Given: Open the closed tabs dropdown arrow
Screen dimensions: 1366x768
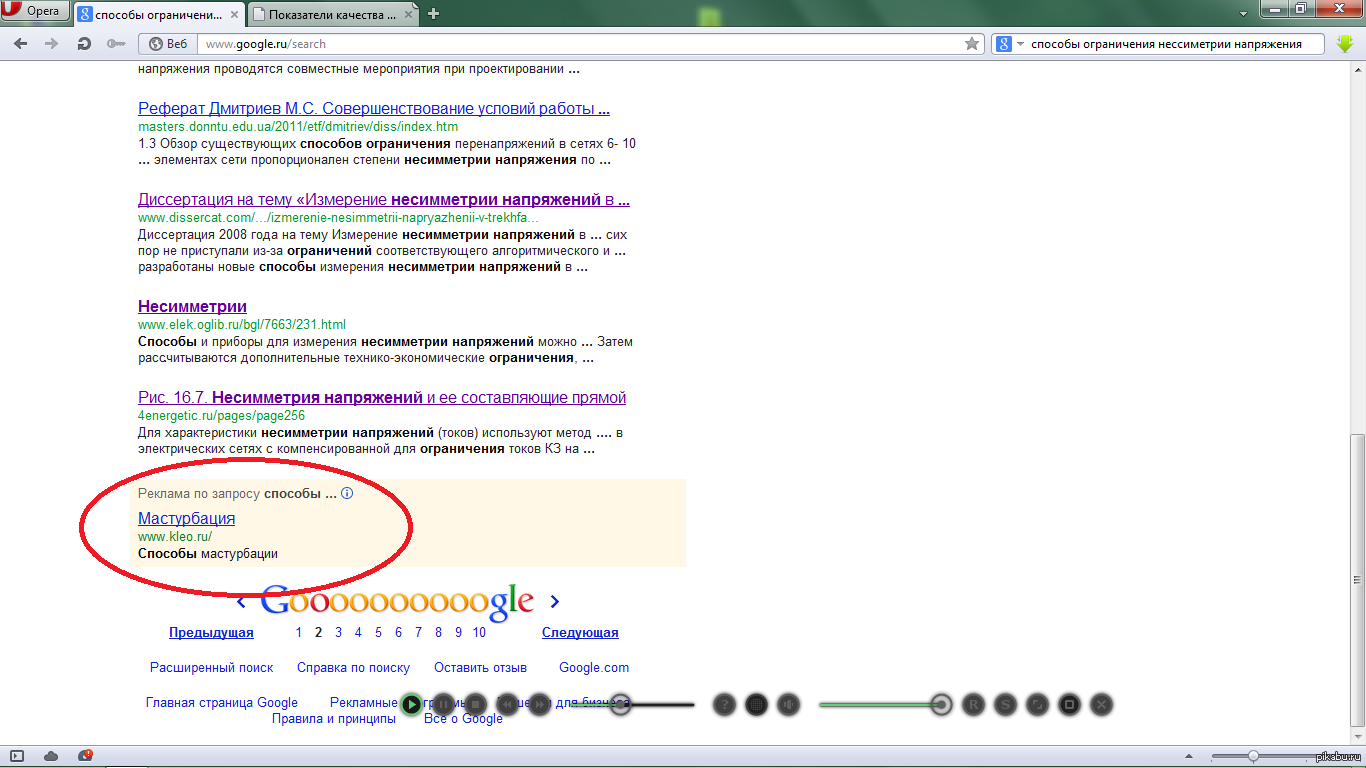Looking at the screenshot, I should click(1242, 14).
